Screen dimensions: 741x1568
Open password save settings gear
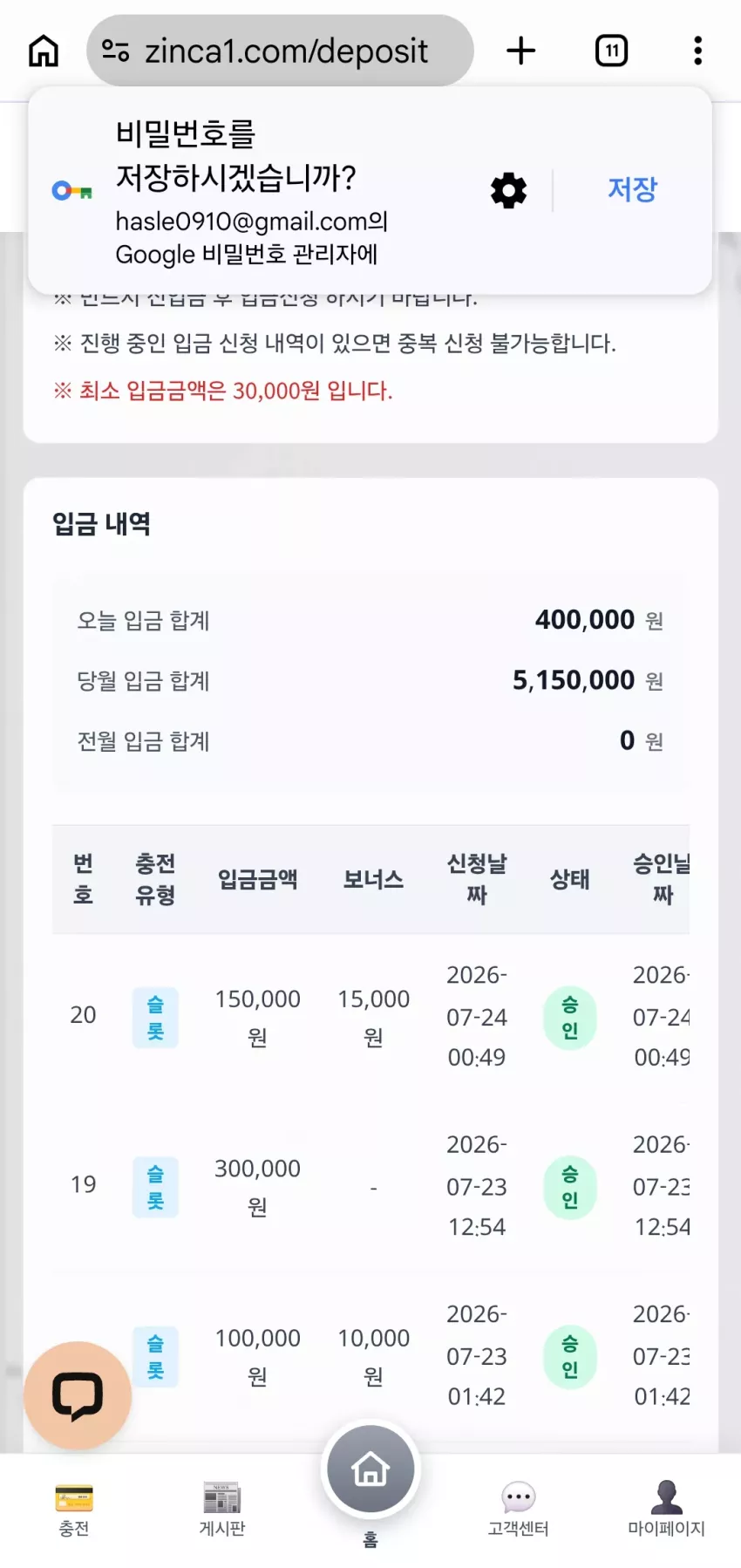pyautogui.click(x=508, y=190)
